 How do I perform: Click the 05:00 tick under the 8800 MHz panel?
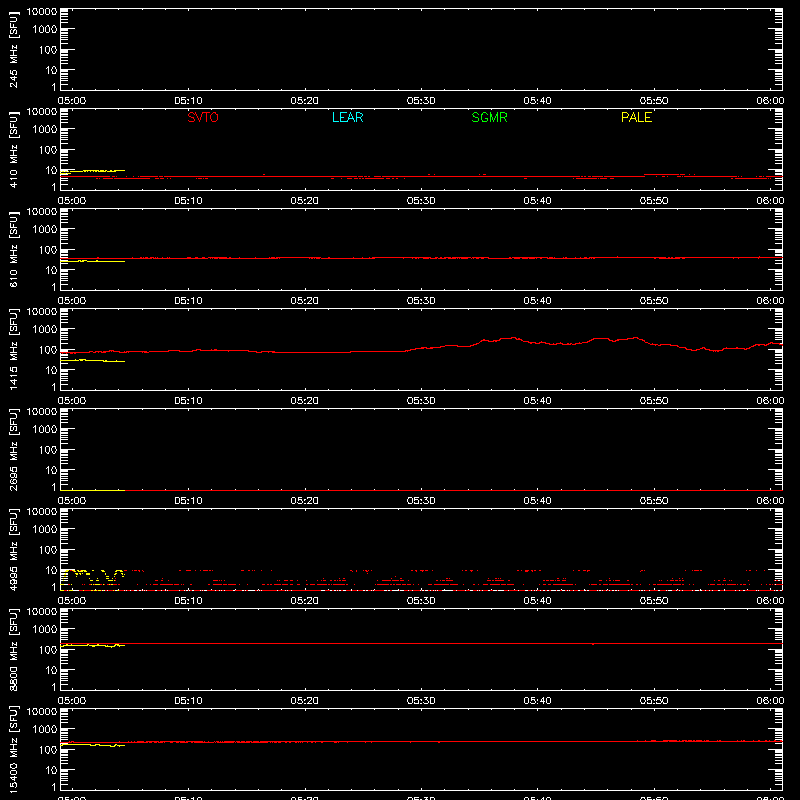(72, 701)
